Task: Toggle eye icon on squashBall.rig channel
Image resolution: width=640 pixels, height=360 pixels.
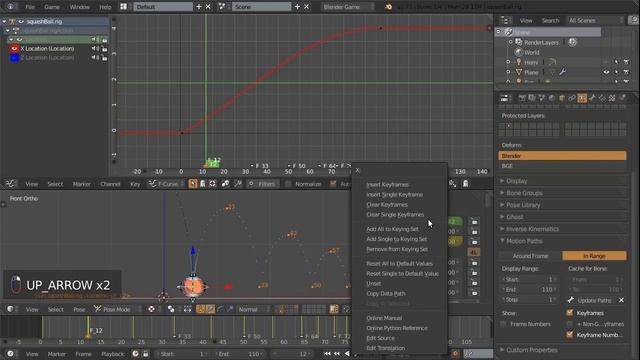Action: coord(20,21)
